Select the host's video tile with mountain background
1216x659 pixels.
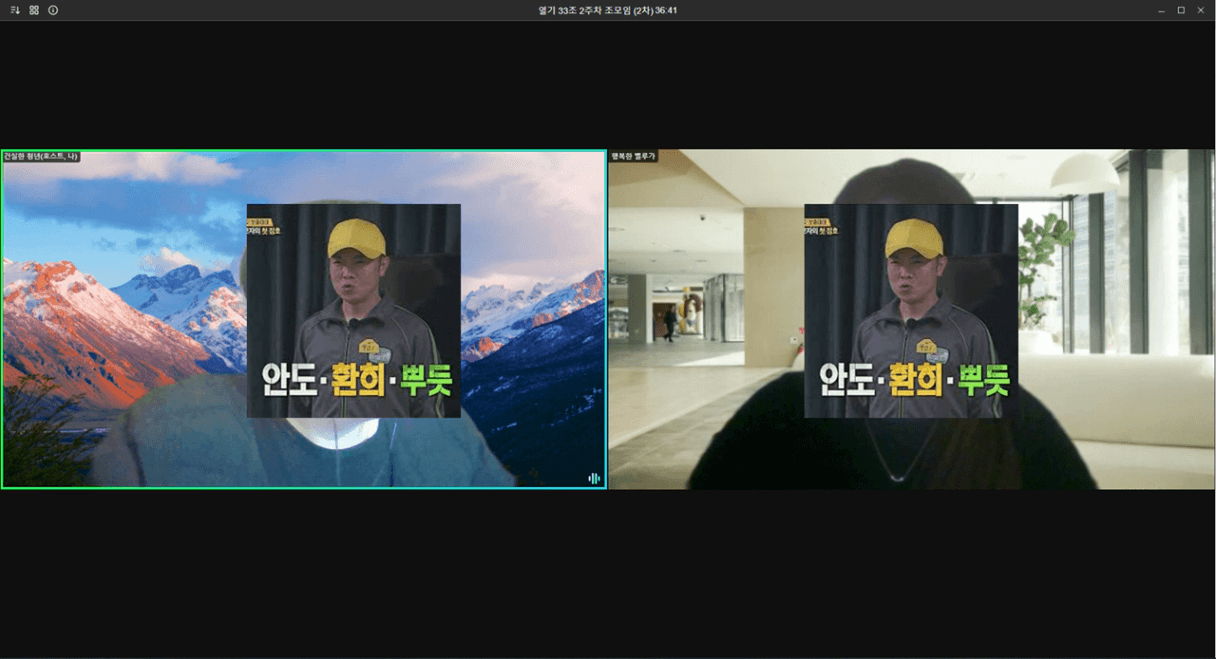304,319
